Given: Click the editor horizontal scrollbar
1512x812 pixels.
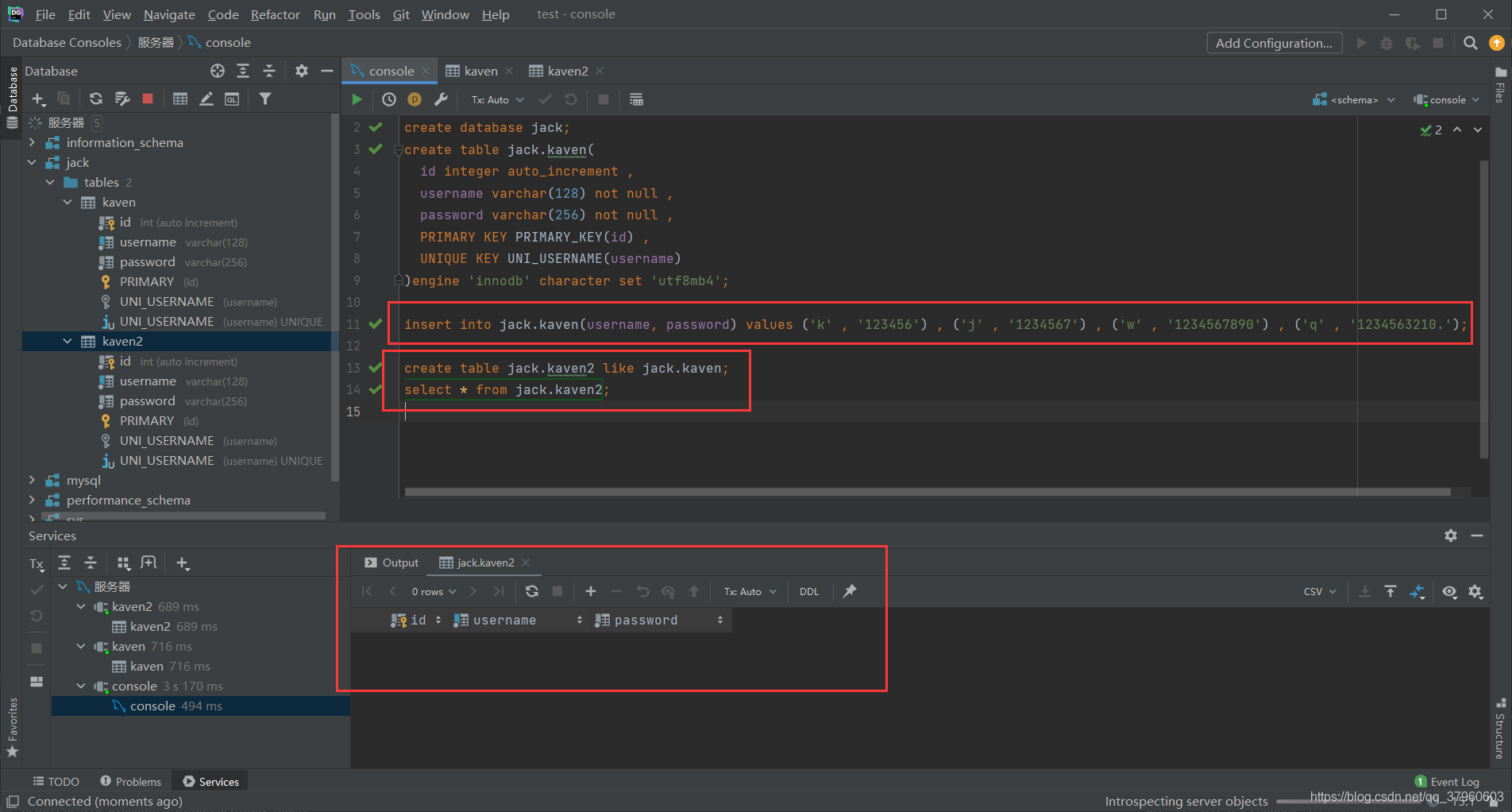Looking at the screenshot, I should click(x=928, y=492).
